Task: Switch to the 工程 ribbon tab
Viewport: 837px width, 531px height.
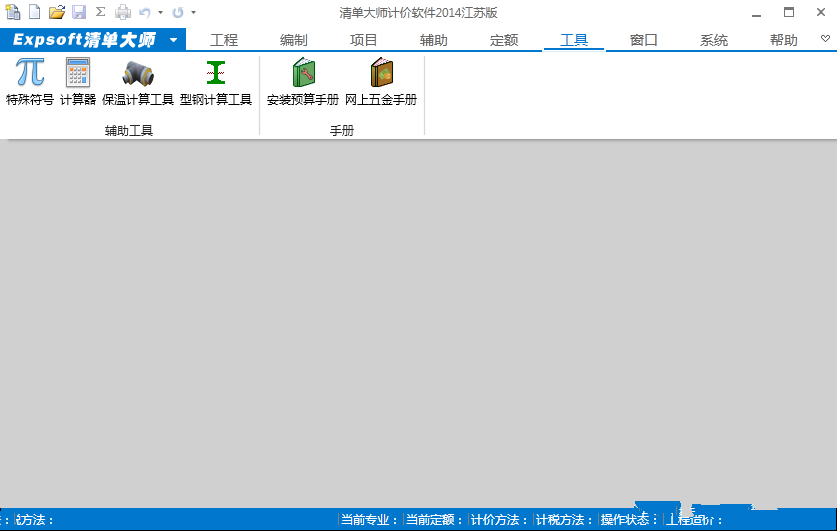Action: point(224,40)
